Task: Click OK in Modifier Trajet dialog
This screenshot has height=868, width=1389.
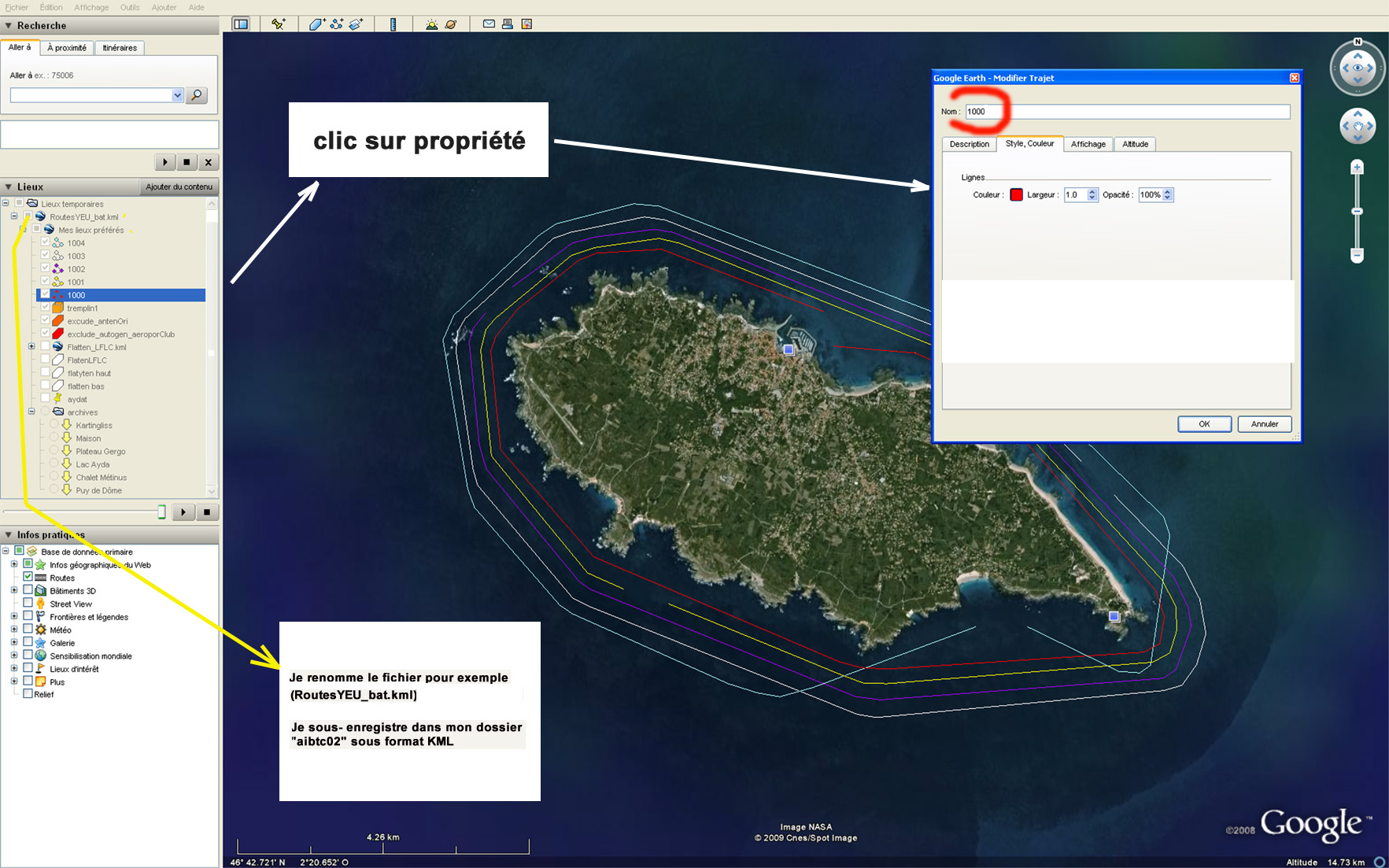Action: [1204, 424]
